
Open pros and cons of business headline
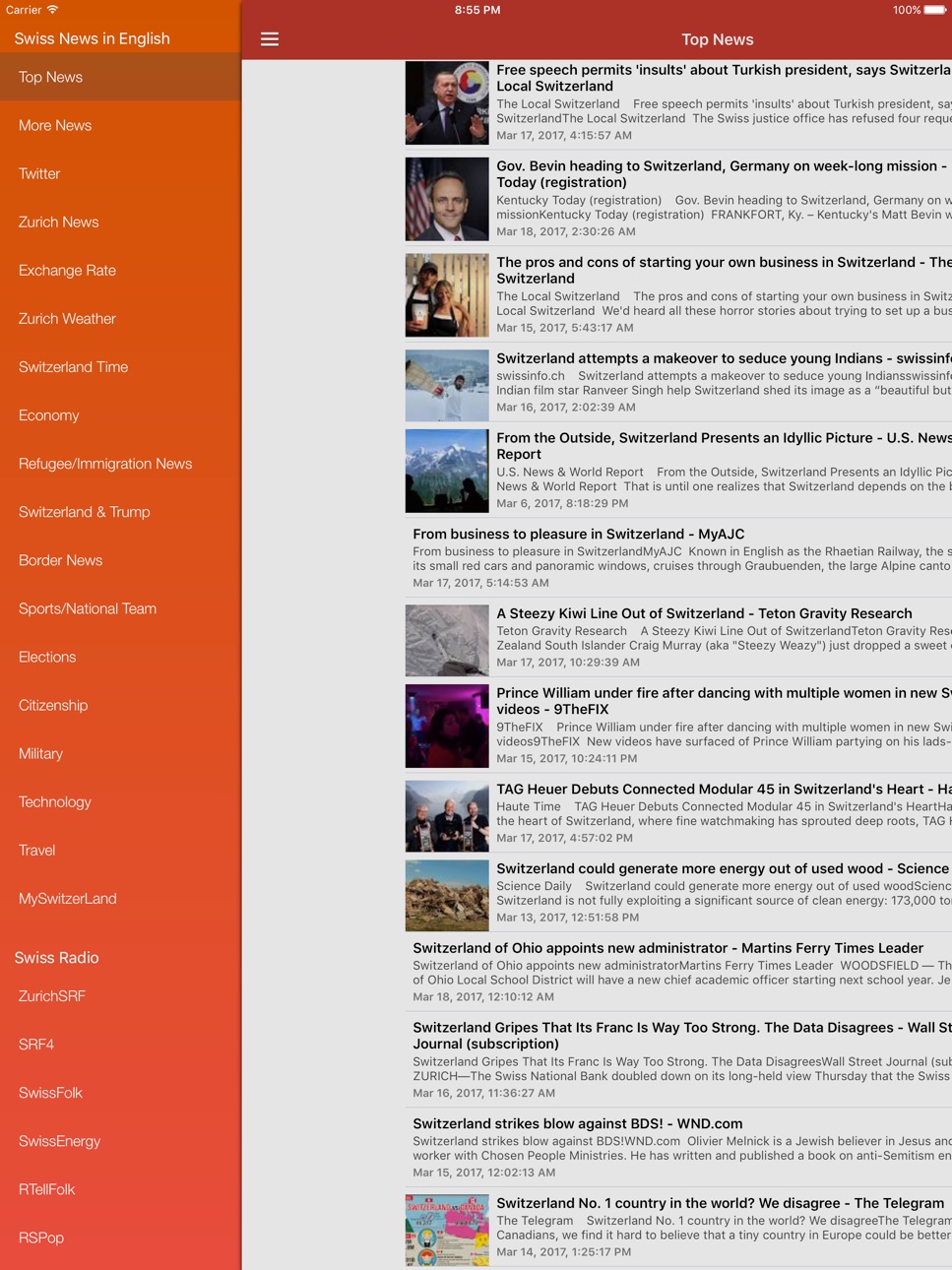click(x=724, y=271)
